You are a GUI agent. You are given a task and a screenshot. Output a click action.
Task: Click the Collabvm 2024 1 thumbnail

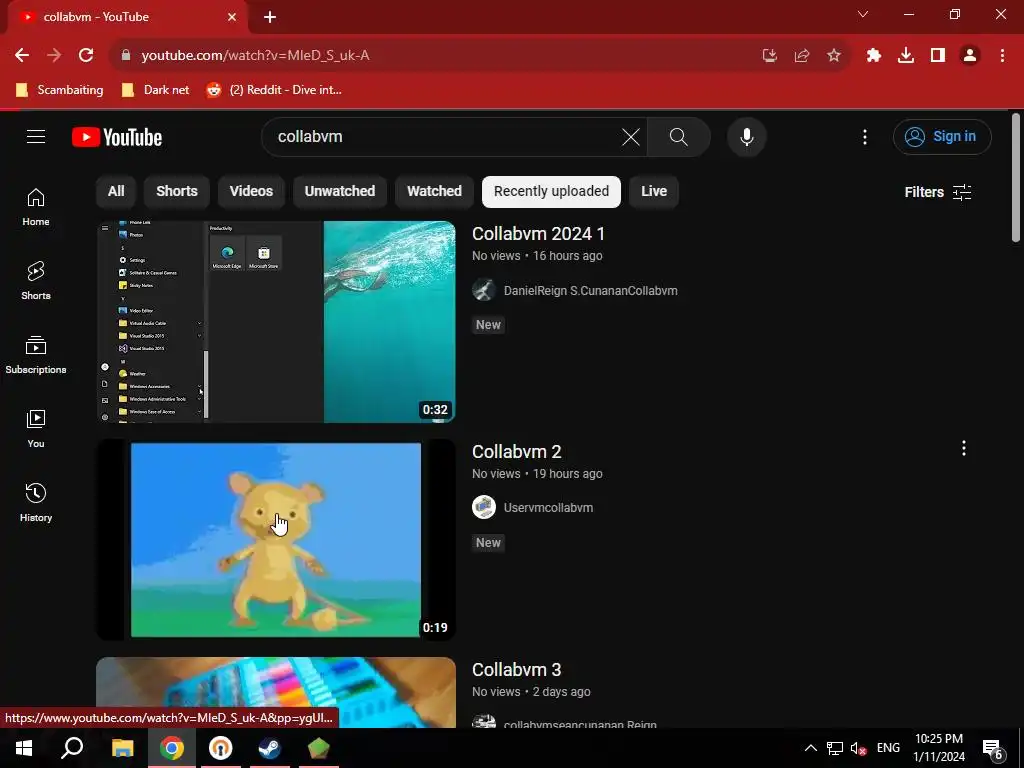(276, 321)
